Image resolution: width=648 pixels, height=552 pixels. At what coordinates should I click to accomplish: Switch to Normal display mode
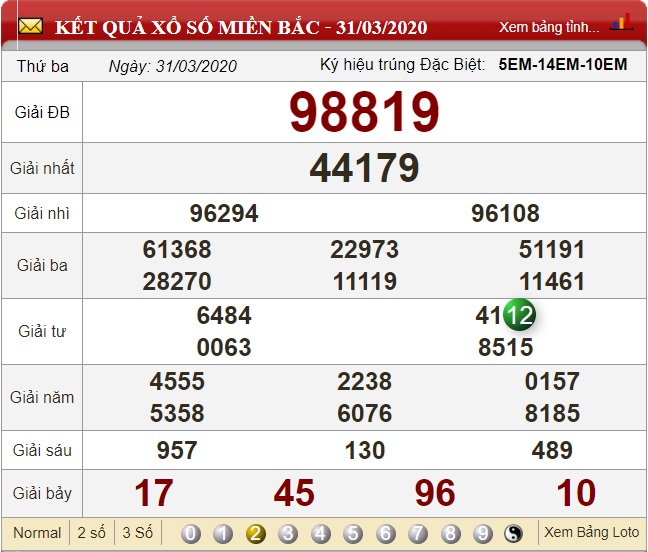coord(37,533)
